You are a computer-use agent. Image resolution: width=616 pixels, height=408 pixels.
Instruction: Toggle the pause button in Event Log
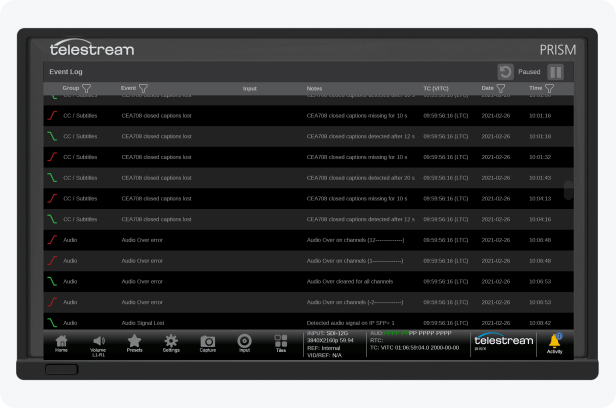(556, 72)
